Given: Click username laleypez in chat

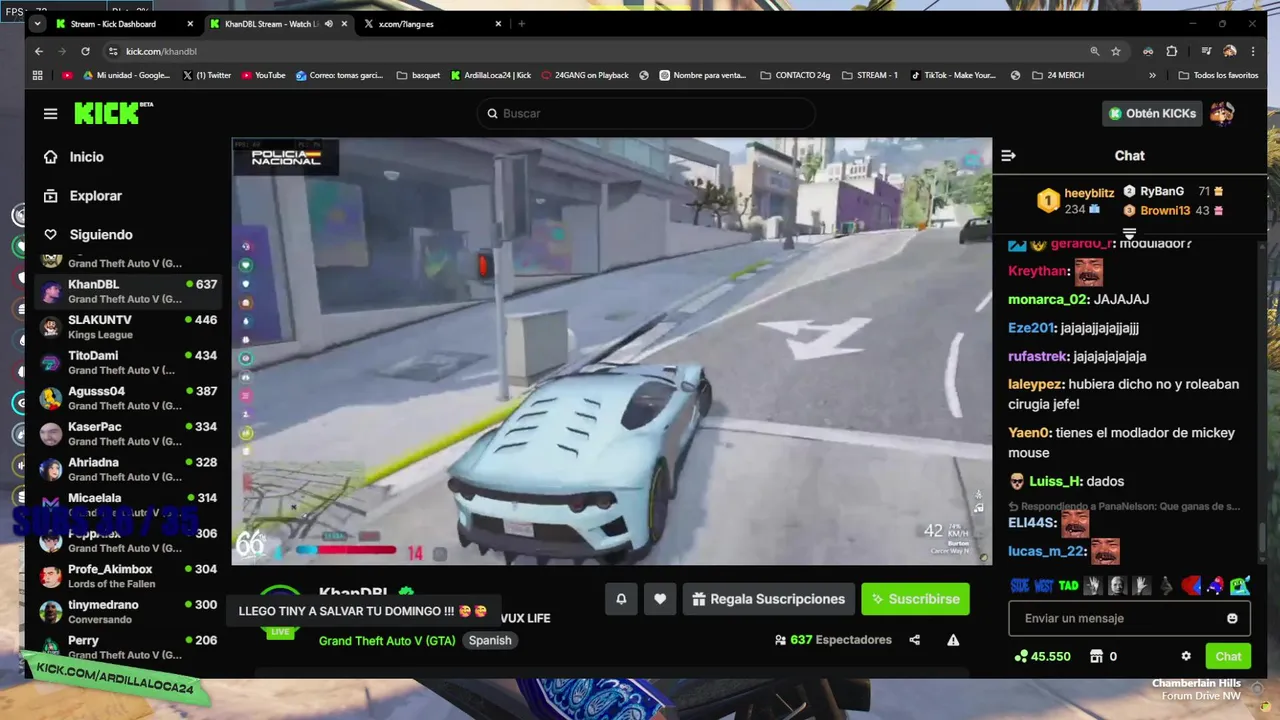Looking at the screenshot, I should point(1035,384).
